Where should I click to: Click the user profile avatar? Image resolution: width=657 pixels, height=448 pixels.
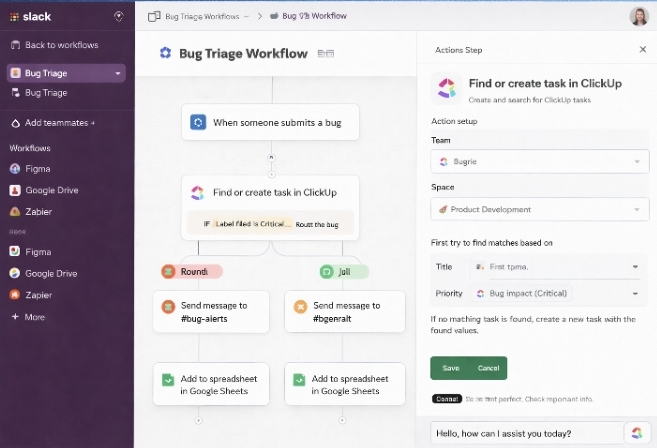point(638,16)
